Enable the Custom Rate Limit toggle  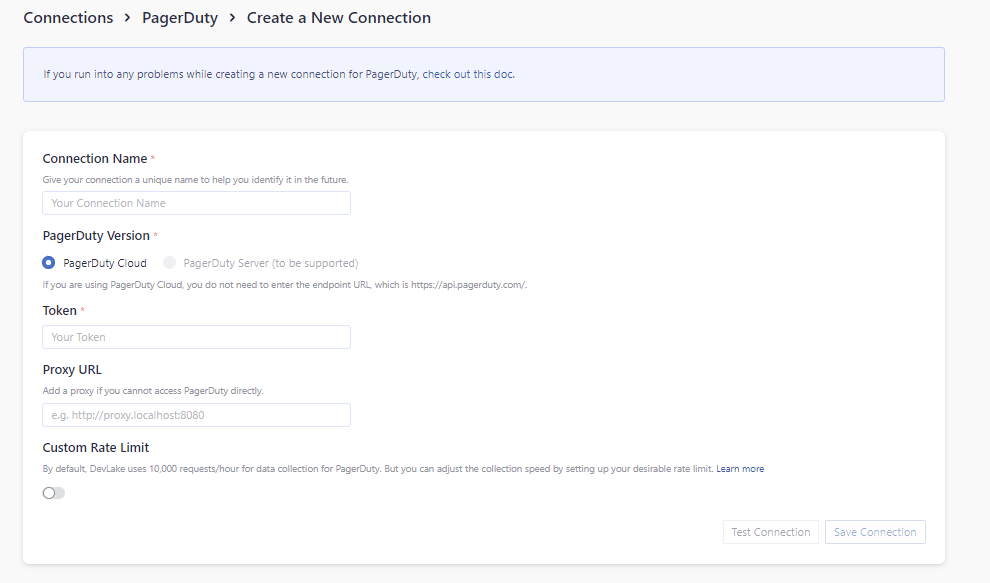click(53, 494)
